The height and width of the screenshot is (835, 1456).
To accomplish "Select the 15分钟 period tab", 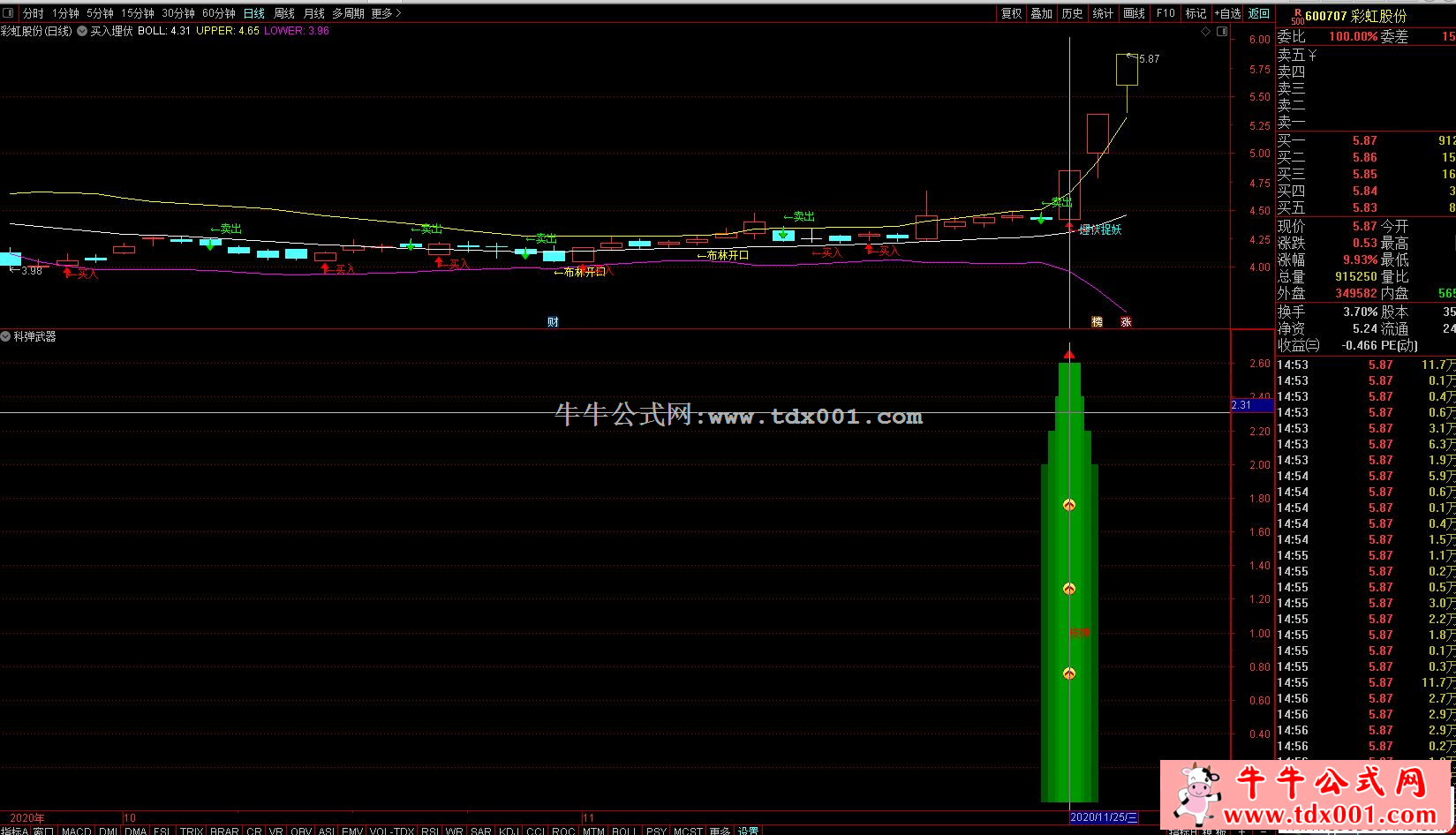I will (x=137, y=13).
